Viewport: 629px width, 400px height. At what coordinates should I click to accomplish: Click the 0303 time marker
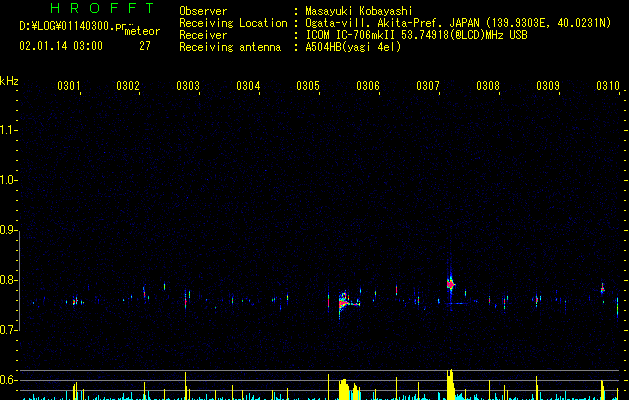188,86
